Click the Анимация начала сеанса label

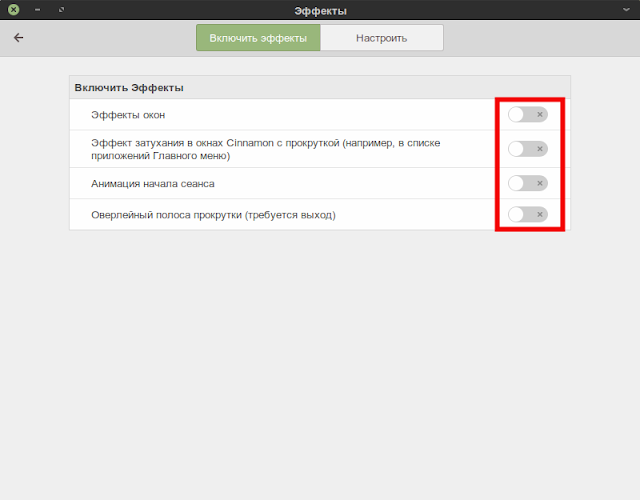[153, 184]
